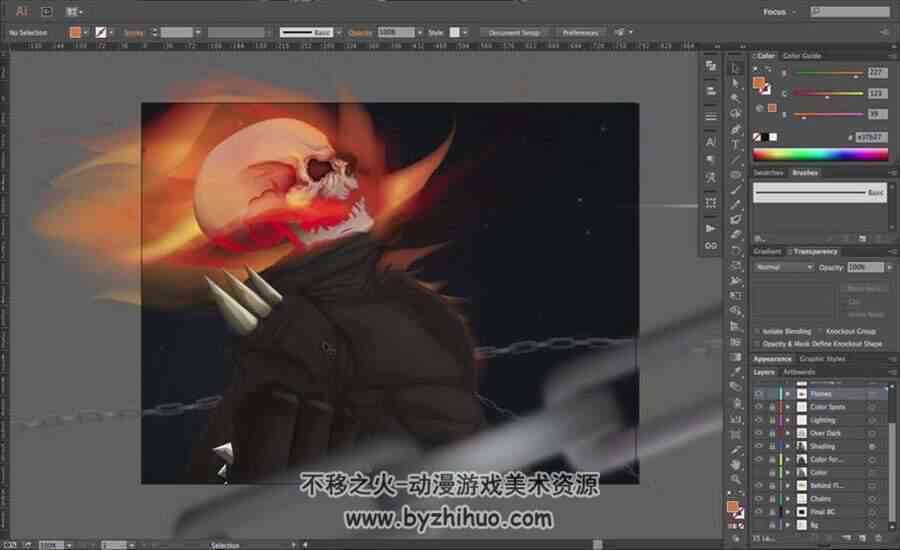Select the Type tool
The image size is (900, 550).
click(x=735, y=144)
